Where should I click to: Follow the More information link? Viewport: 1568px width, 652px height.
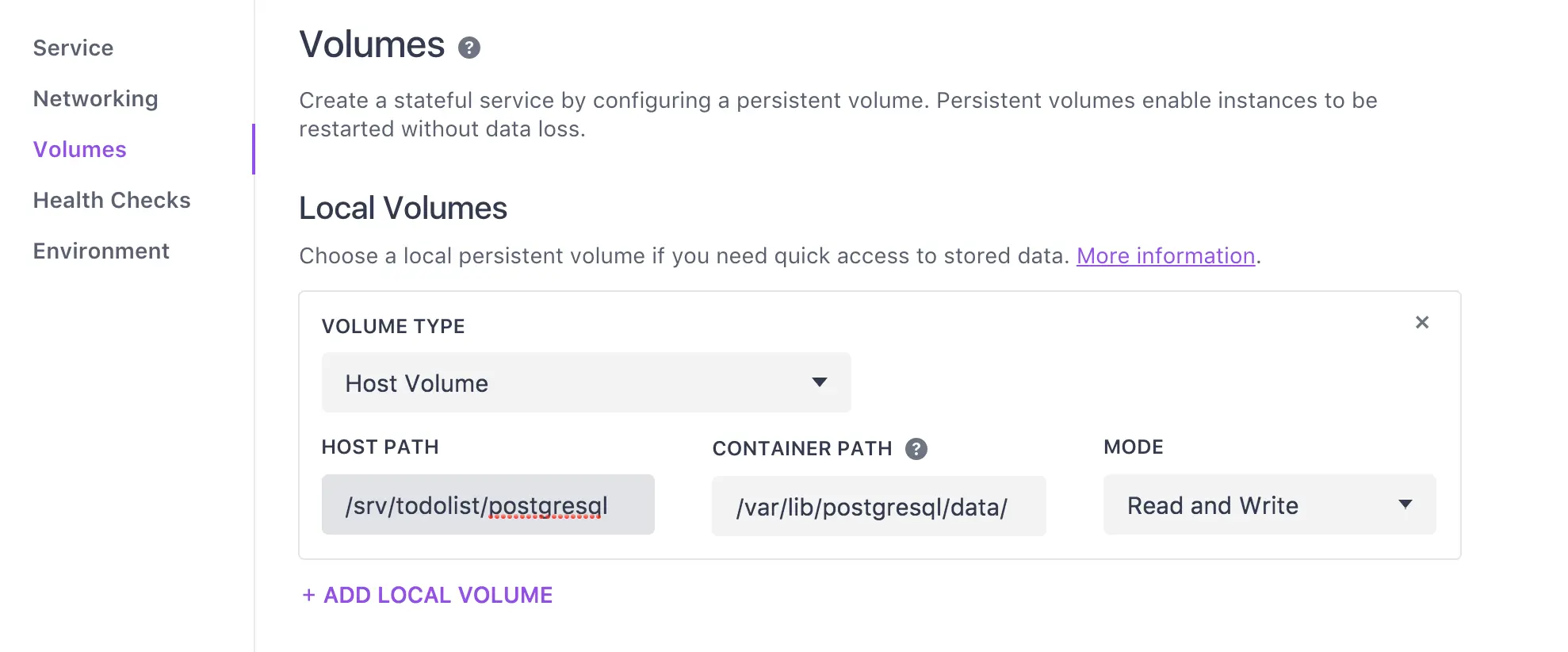pos(1165,256)
